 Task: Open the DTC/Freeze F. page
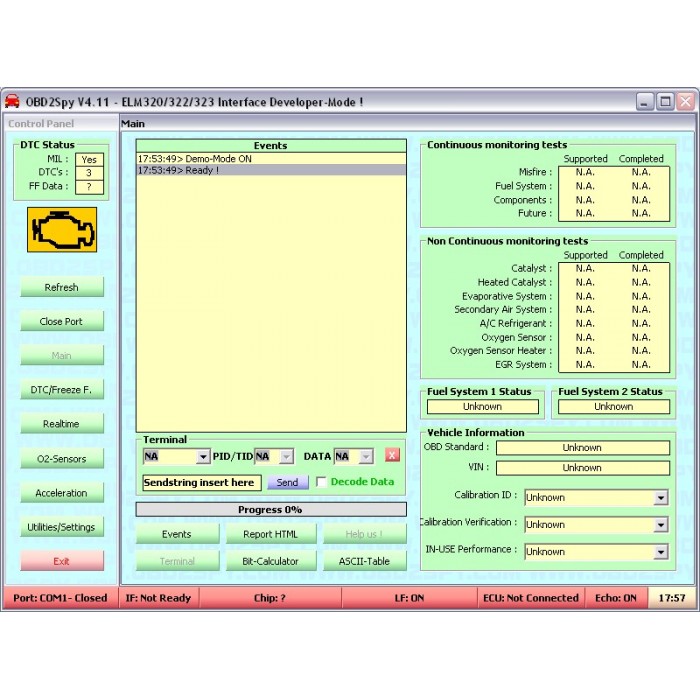pos(61,390)
